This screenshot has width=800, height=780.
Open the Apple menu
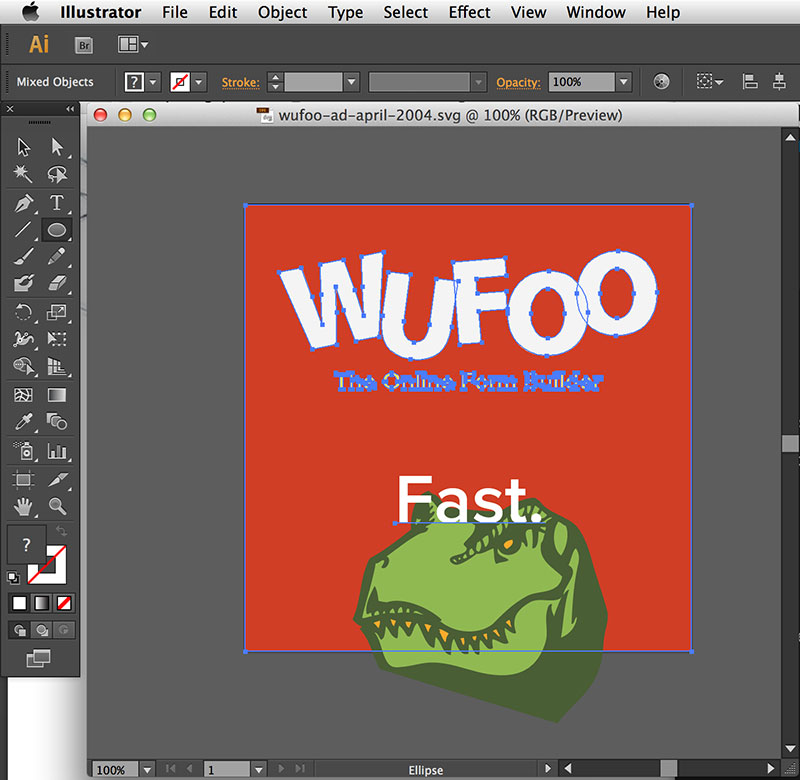(31, 12)
